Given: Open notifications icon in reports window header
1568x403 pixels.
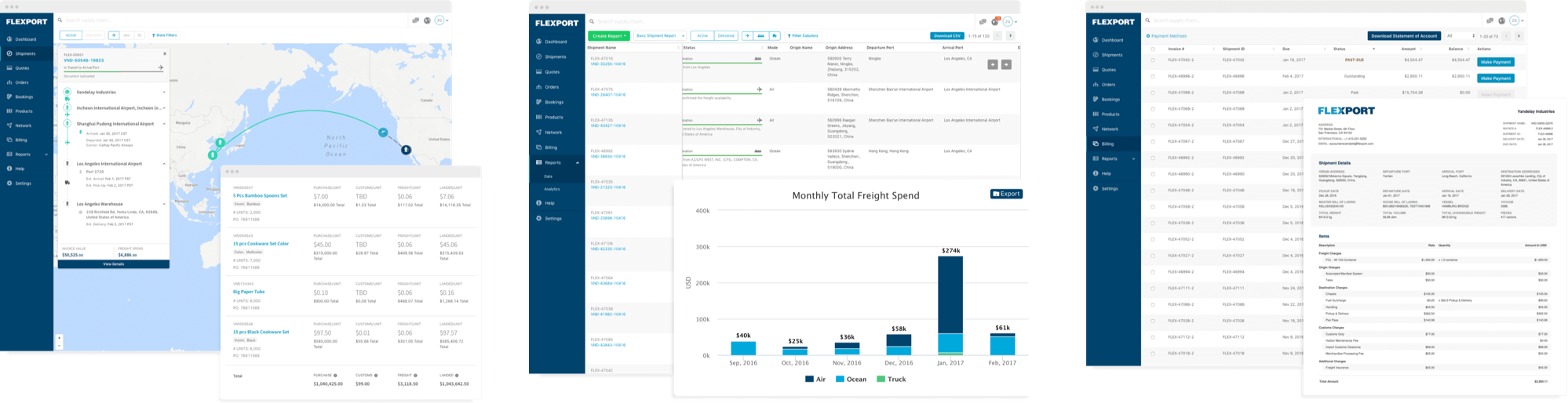Looking at the screenshot, I should [997, 20].
